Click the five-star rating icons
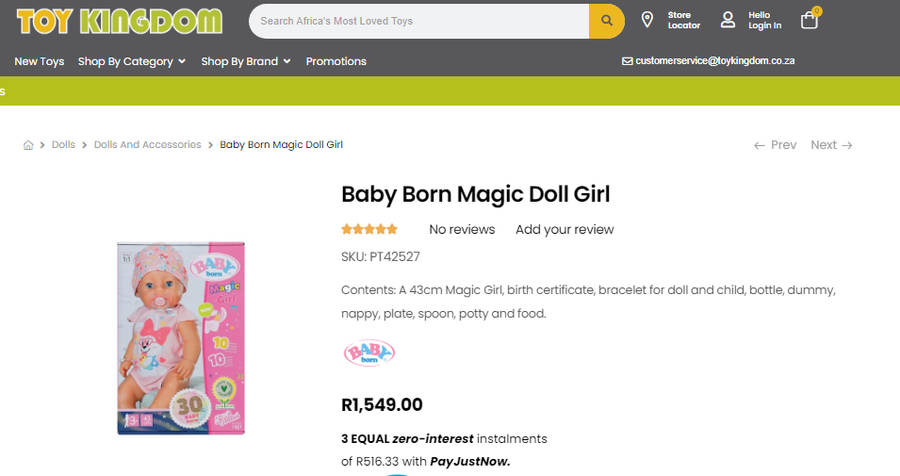 (370, 229)
